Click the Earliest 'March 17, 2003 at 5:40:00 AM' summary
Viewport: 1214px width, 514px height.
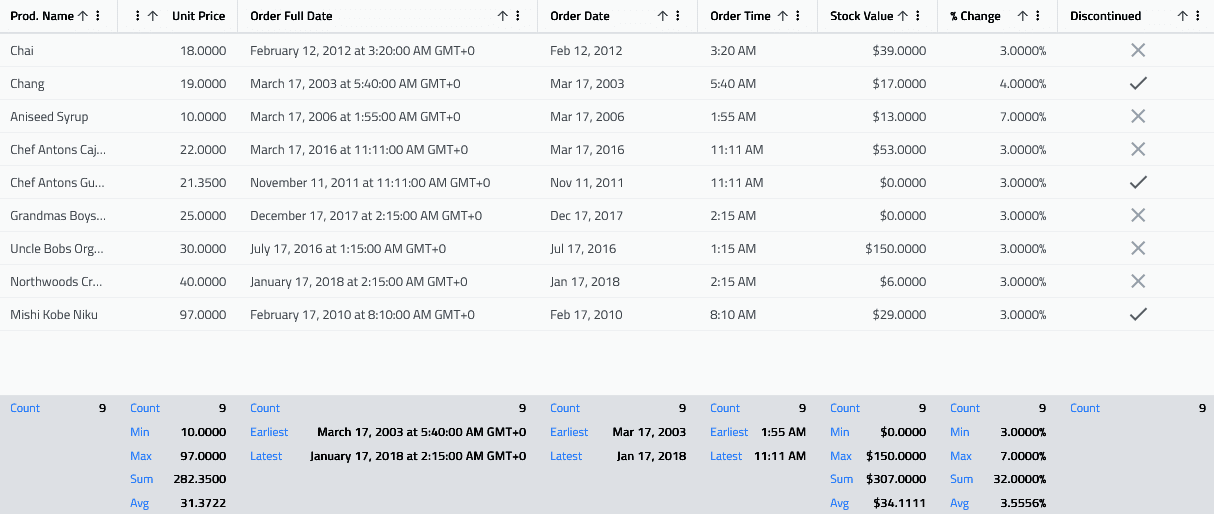coord(421,432)
